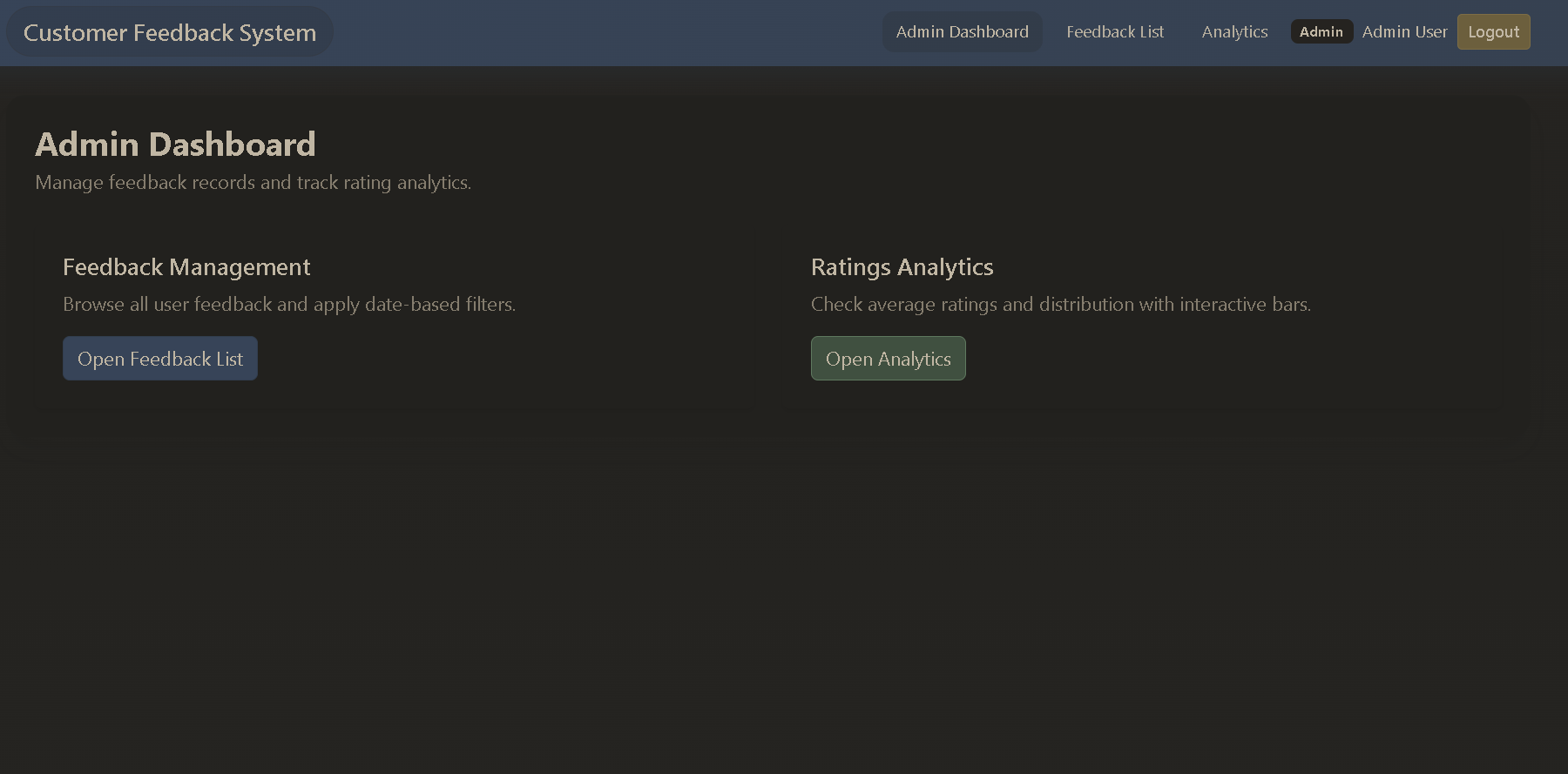Image resolution: width=1568 pixels, height=774 pixels.
Task: Open Analytics from the top navigation
Action: coord(1234,32)
